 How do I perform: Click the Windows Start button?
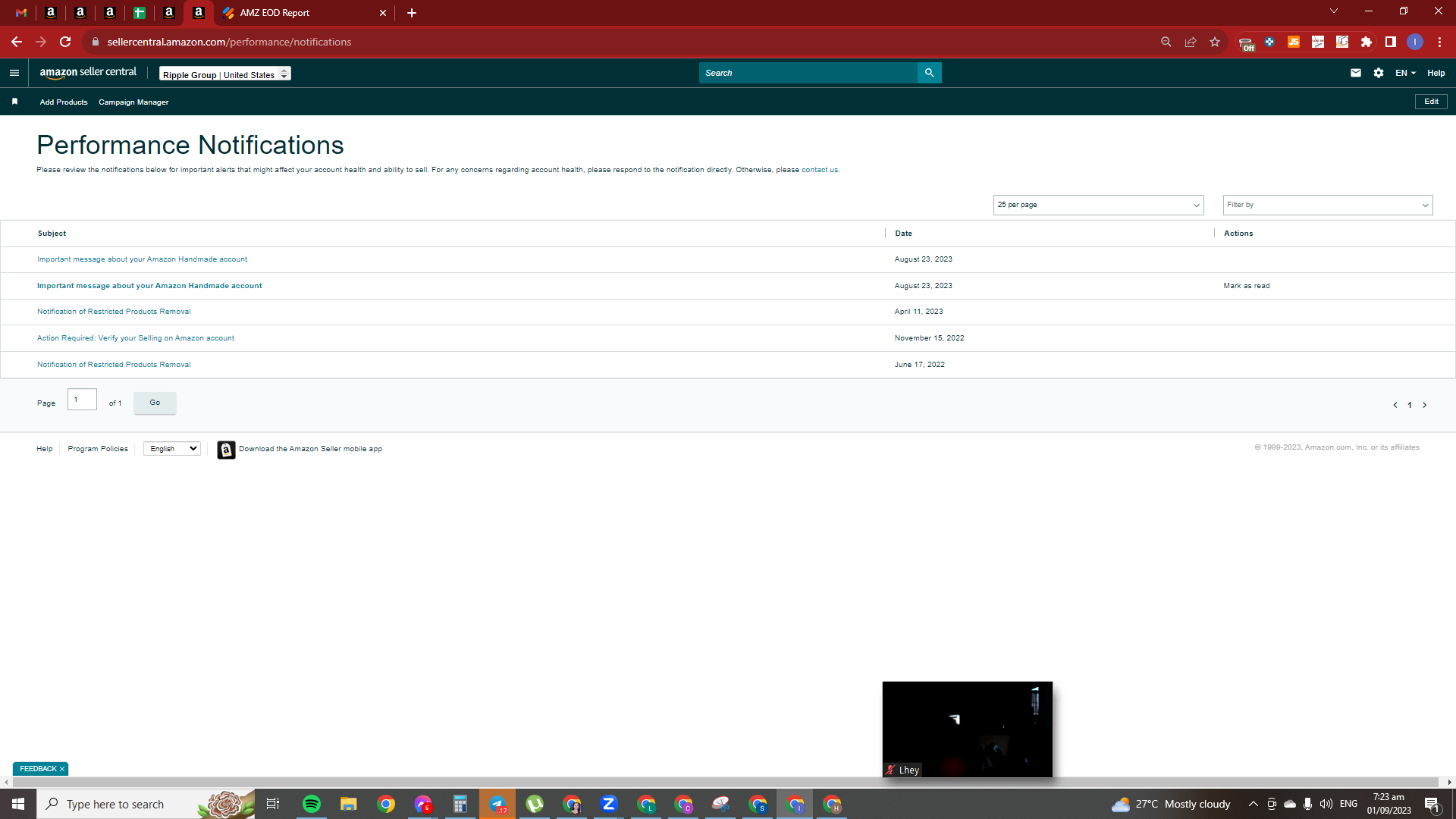point(18,804)
